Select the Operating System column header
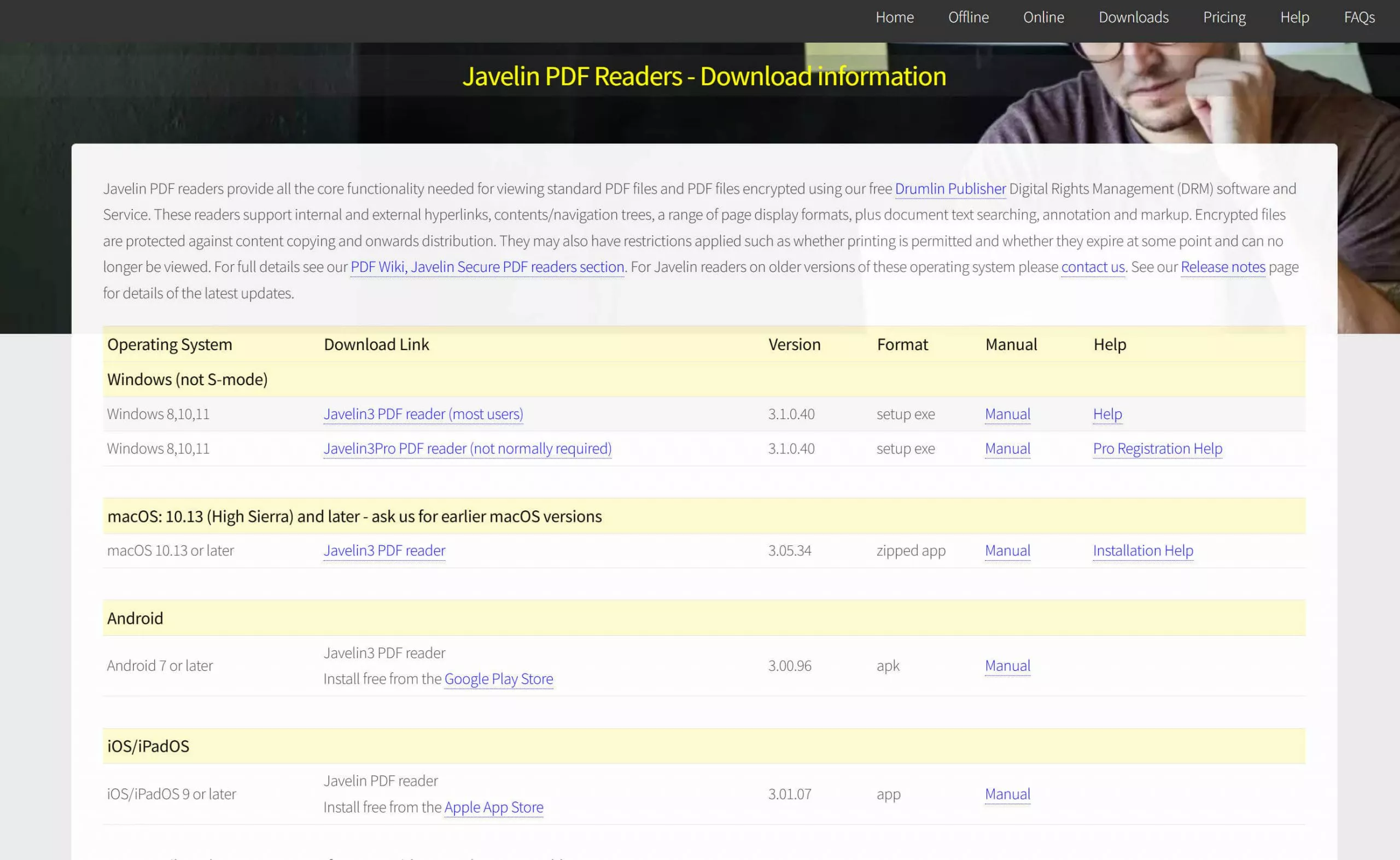This screenshot has width=1400, height=860. 170,345
